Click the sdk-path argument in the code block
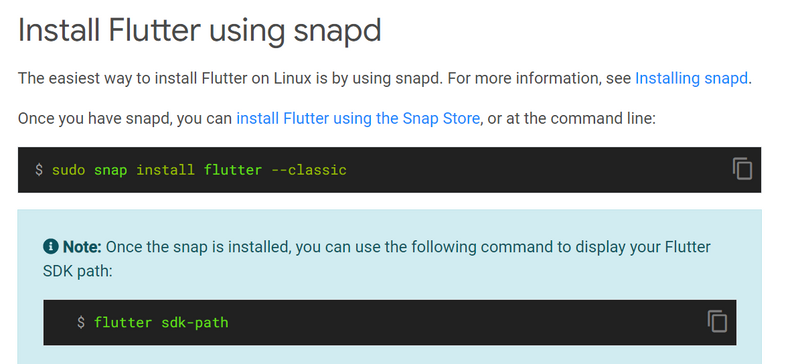The width and height of the screenshot is (800, 364). [x=195, y=323]
